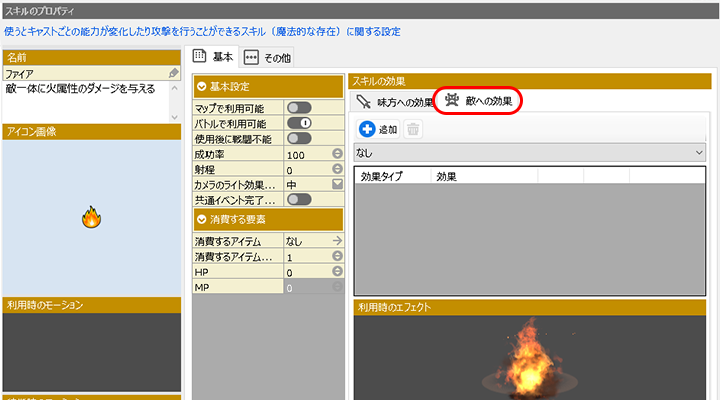720x400 pixels.
Task: Toggle マップで利用可能 switch
Action: (x=299, y=108)
